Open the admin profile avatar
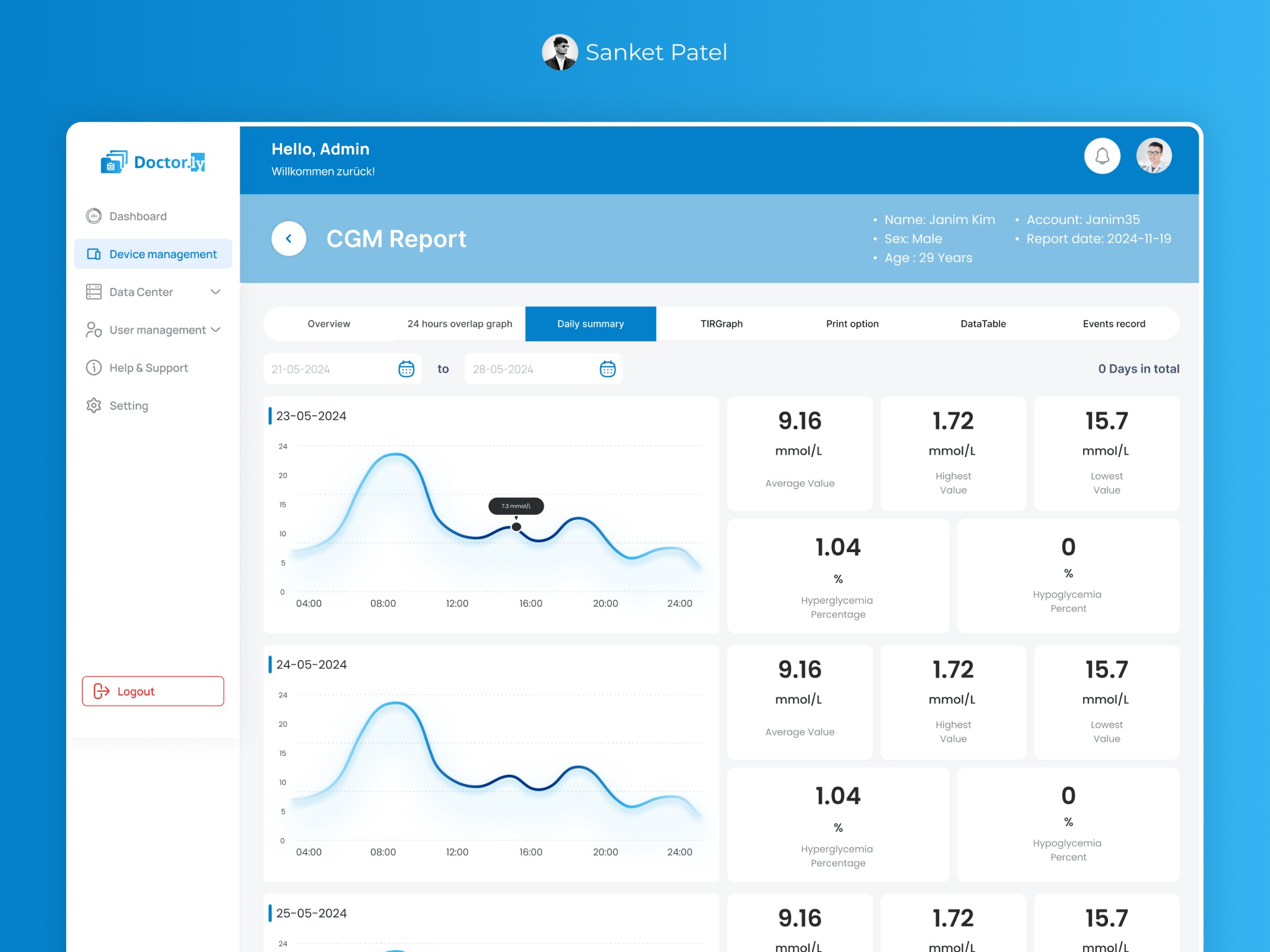1270x952 pixels. (1154, 156)
